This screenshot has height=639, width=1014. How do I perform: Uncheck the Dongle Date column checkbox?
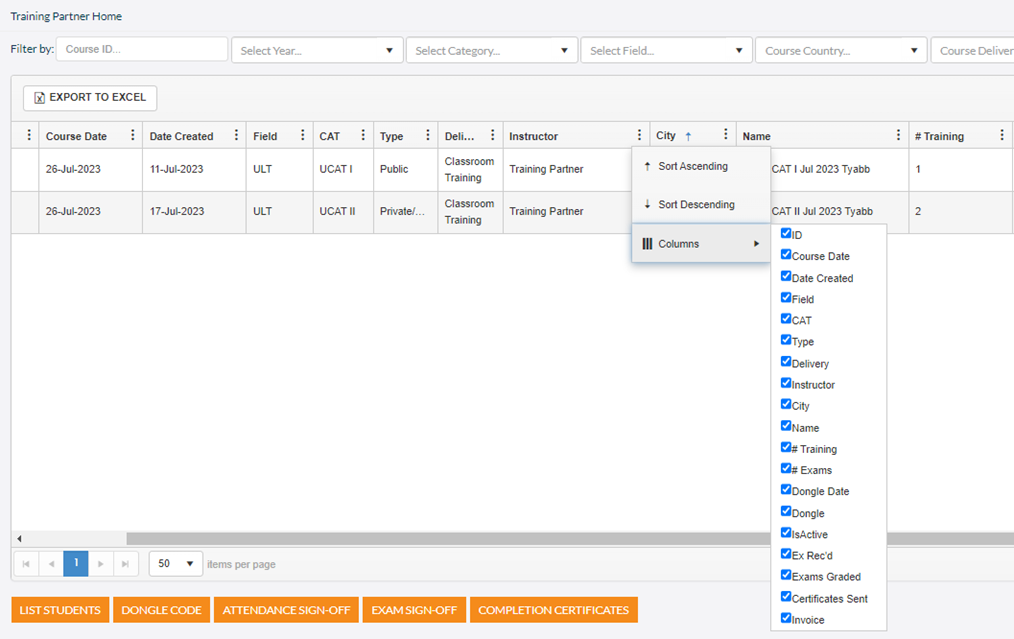coord(786,490)
